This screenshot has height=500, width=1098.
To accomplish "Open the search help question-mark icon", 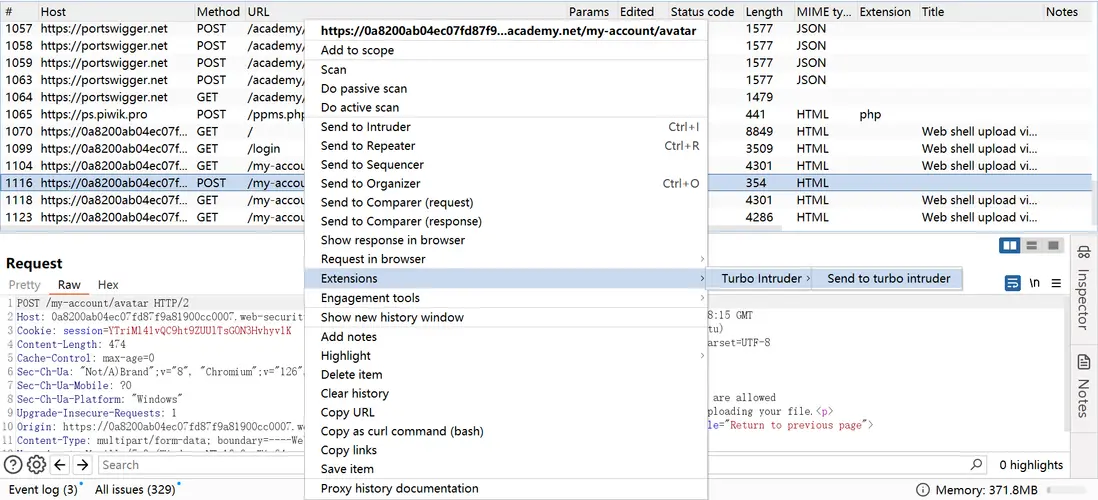I will [x=13, y=465].
